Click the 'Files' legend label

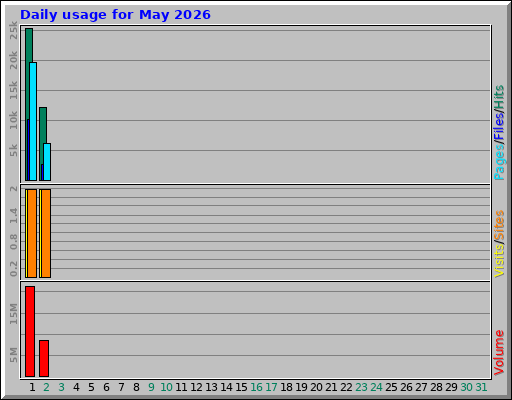pyautogui.click(x=499, y=127)
